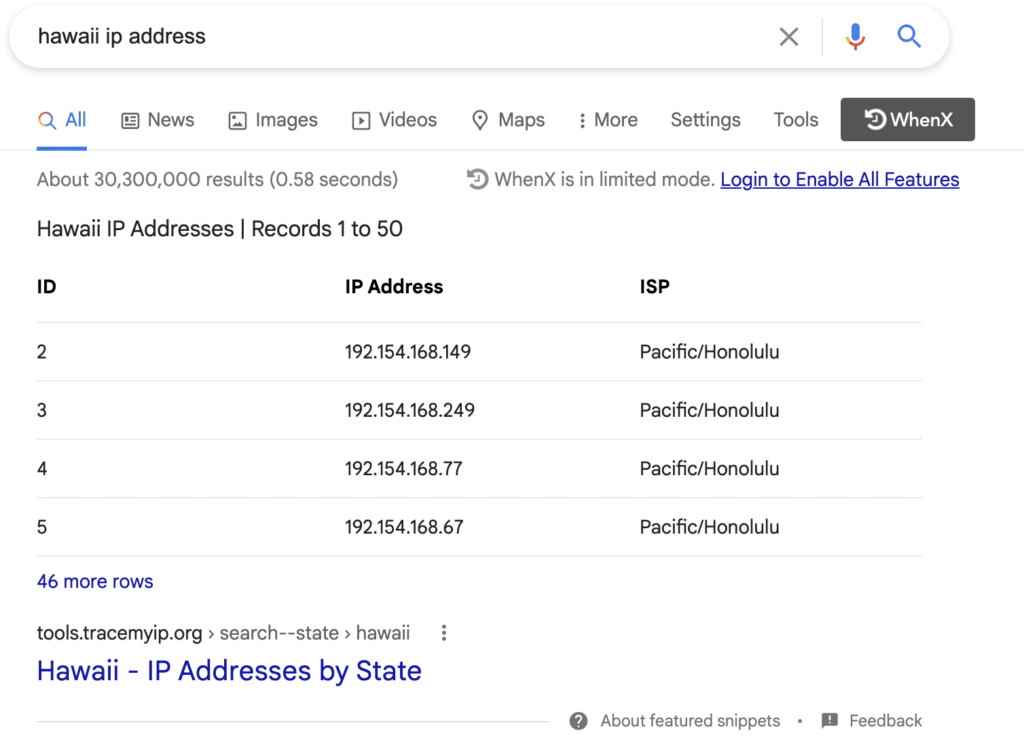Click the Feedback flag icon
The image size is (1024, 740).
tap(830, 720)
